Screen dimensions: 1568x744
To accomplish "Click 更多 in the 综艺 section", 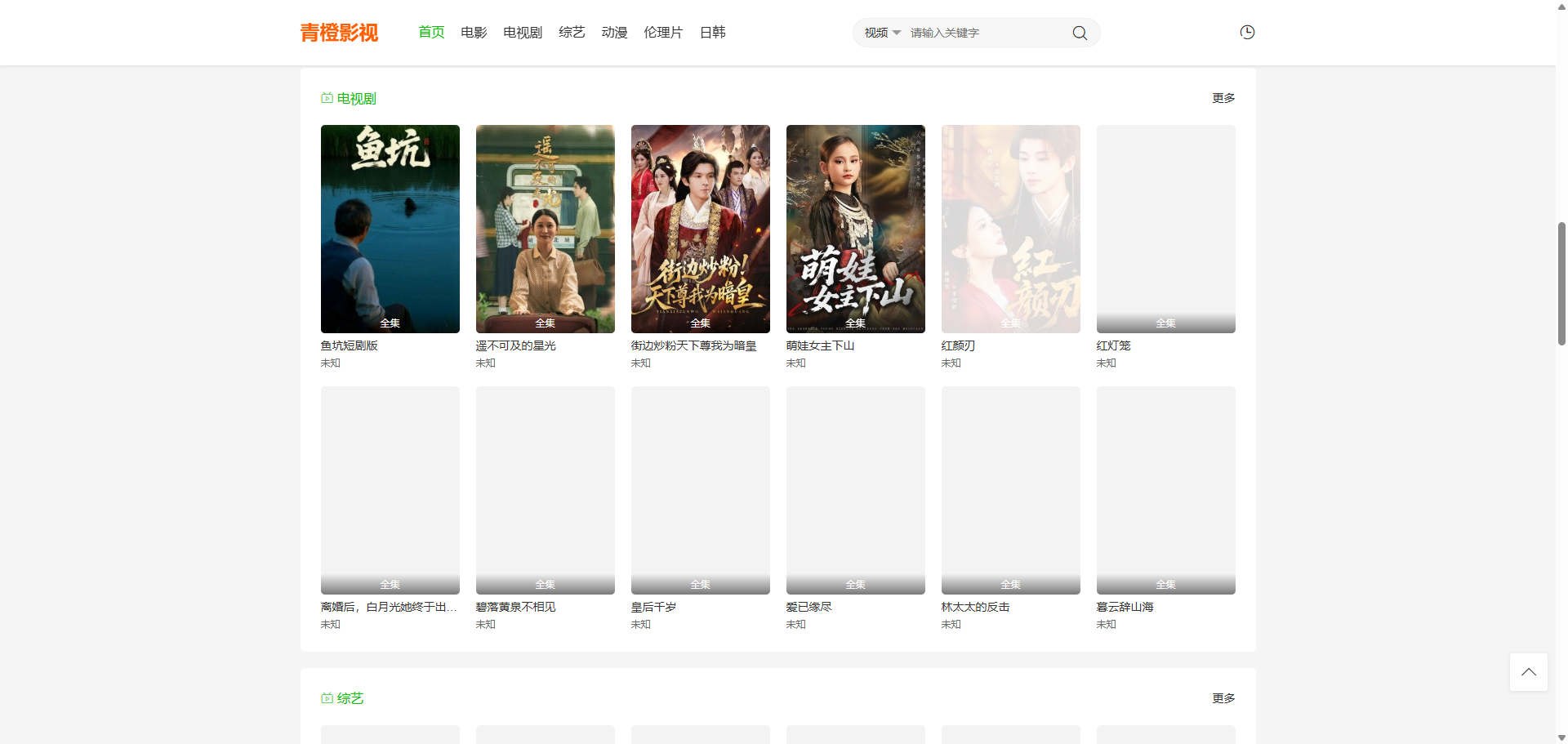I will (x=1223, y=698).
